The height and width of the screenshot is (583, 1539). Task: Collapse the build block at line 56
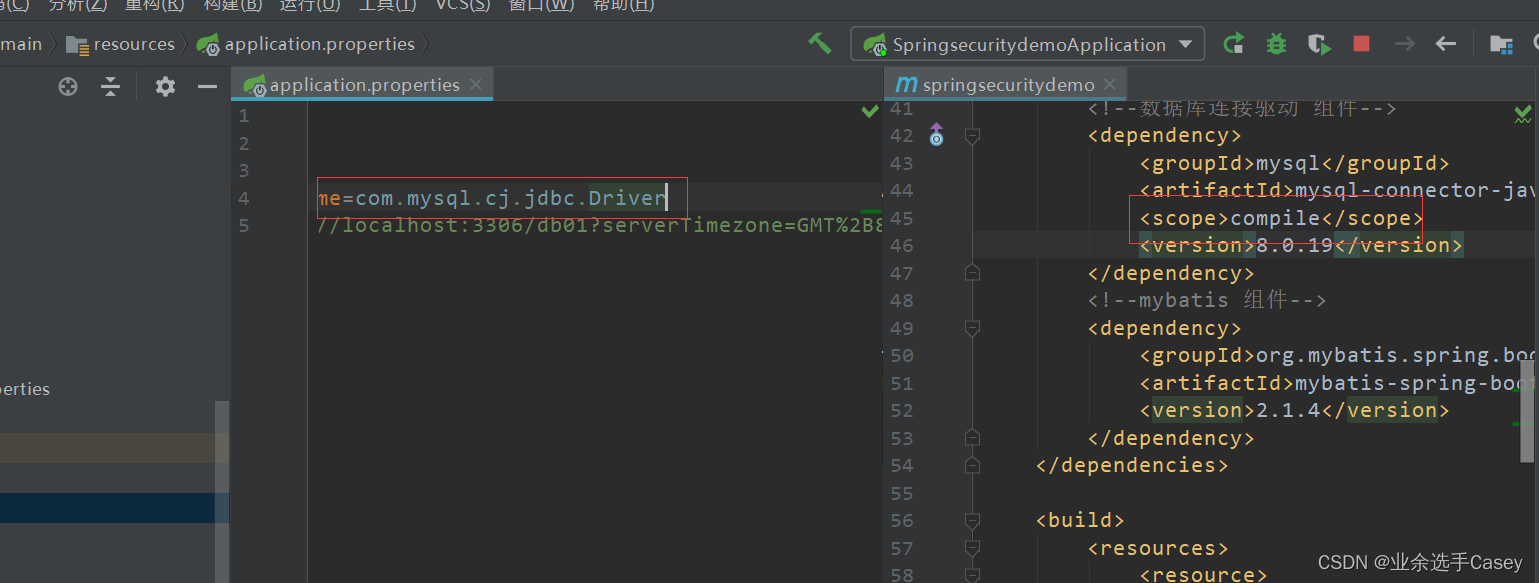coord(971,520)
